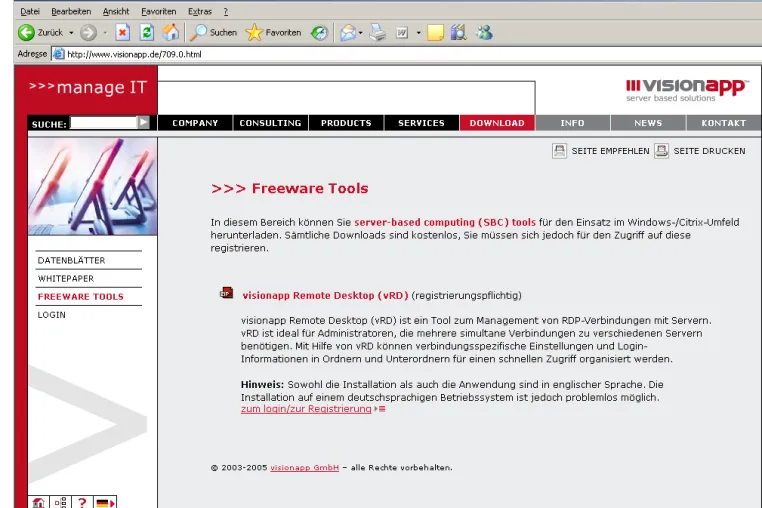Open the Favoriten star panel
Viewport: 762px width, 508px height.
pyautogui.click(x=273, y=33)
